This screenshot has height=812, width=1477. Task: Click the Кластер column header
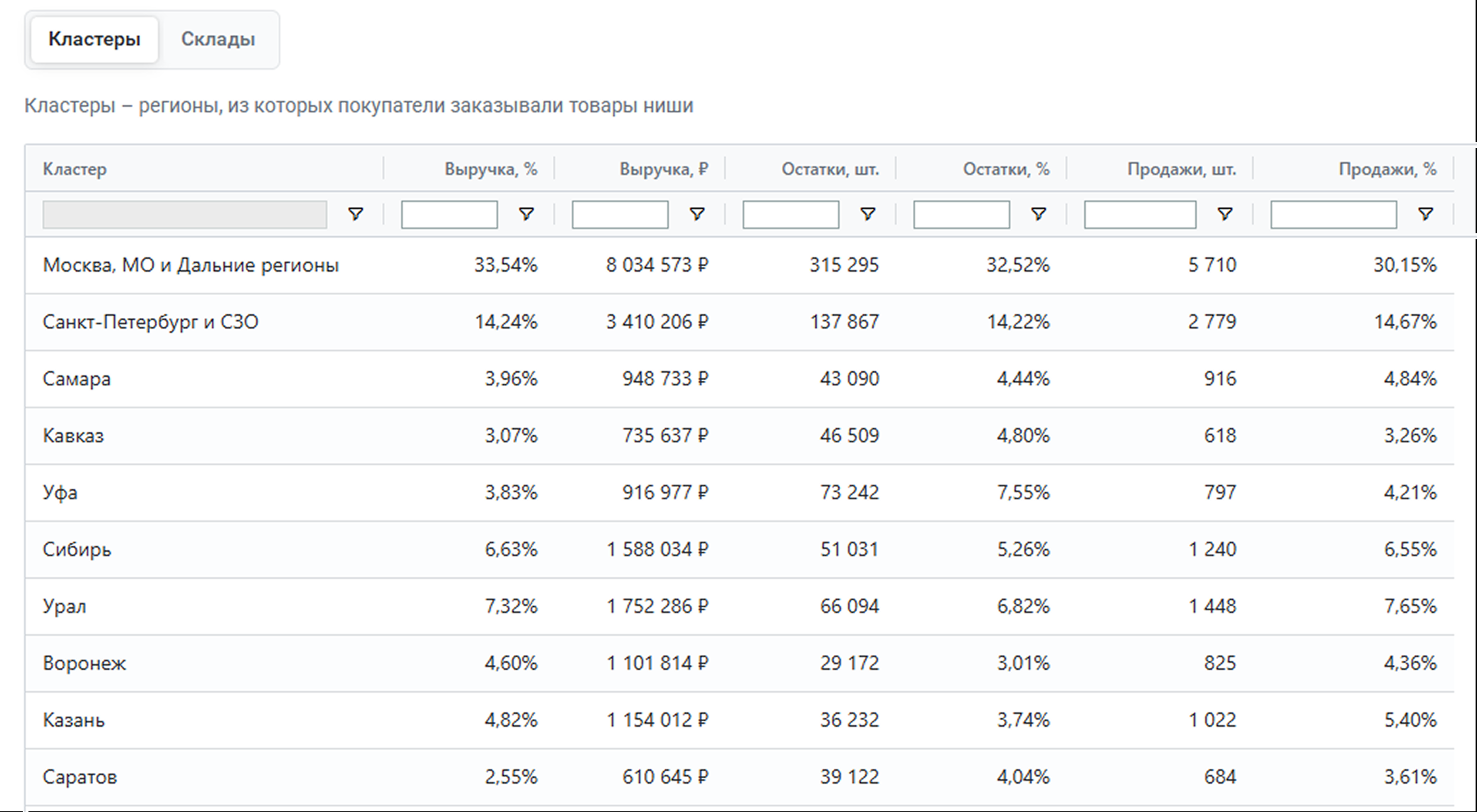point(75,169)
